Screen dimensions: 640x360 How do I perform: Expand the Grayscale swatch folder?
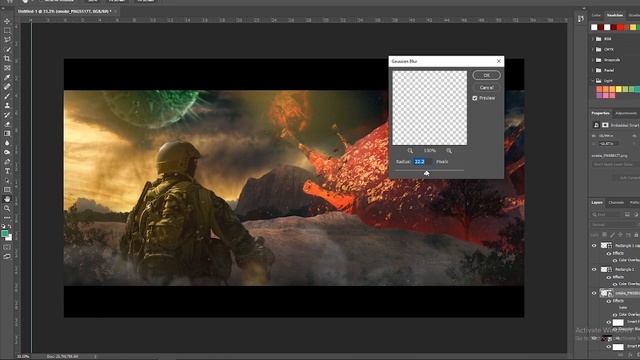[x=593, y=60]
